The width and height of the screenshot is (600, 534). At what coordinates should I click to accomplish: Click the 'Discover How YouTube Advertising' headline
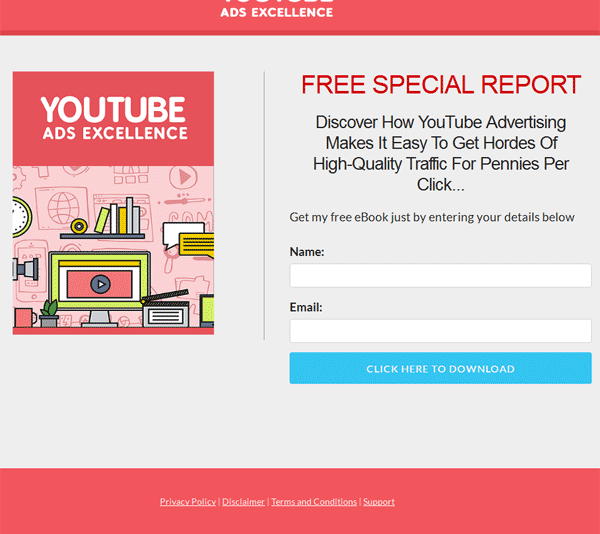(441, 153)
